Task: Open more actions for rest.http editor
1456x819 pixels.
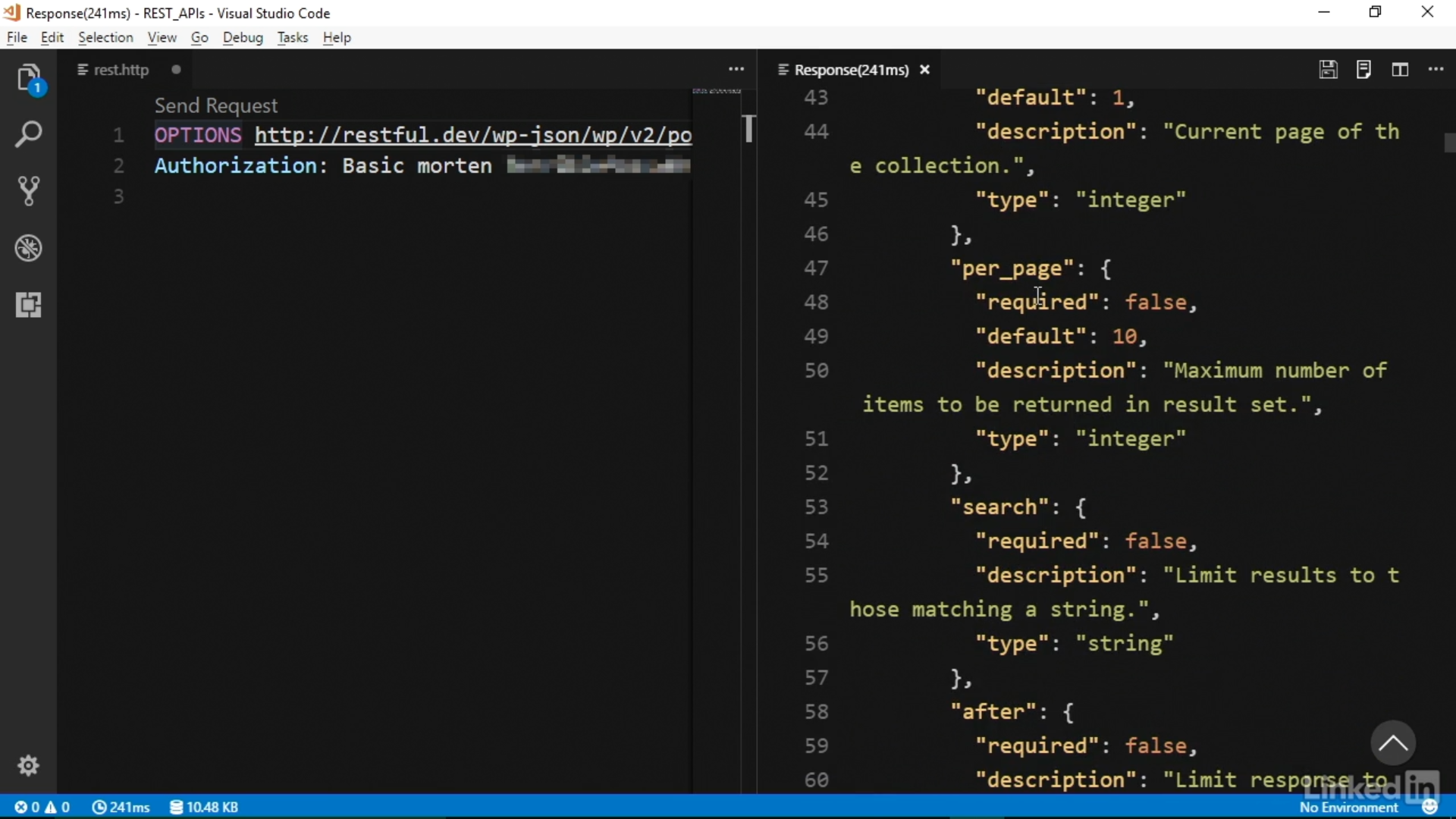Action: [736, 69]
